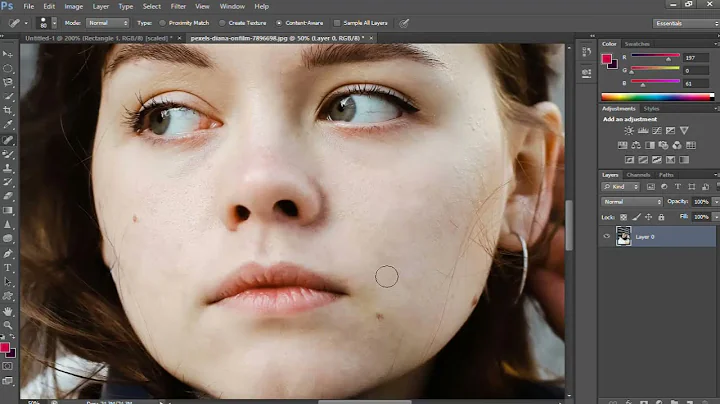
Task: Select the Eraser tool
Action: point(8,196)
